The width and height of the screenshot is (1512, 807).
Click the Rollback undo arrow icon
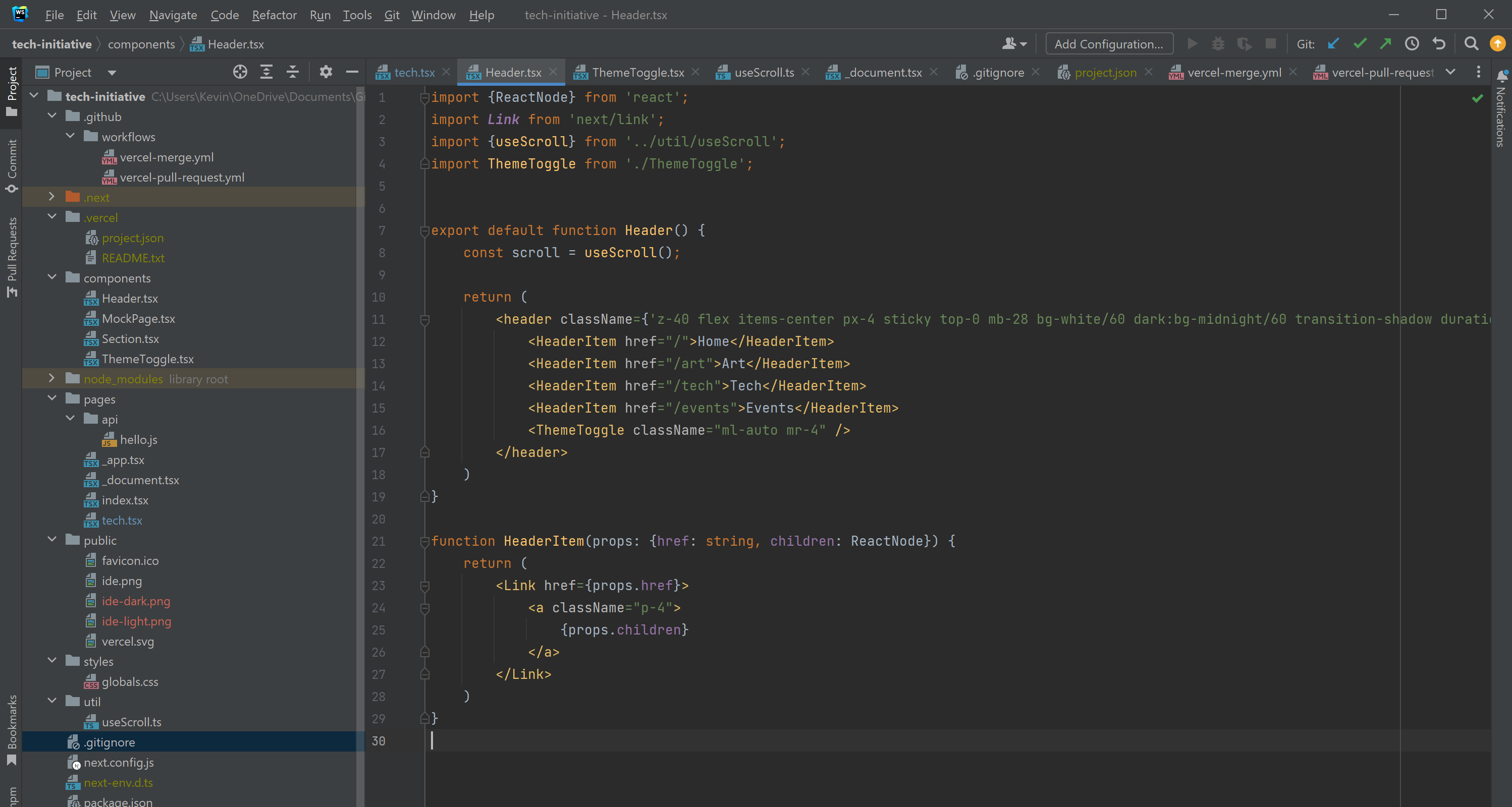coord(1439,44)
